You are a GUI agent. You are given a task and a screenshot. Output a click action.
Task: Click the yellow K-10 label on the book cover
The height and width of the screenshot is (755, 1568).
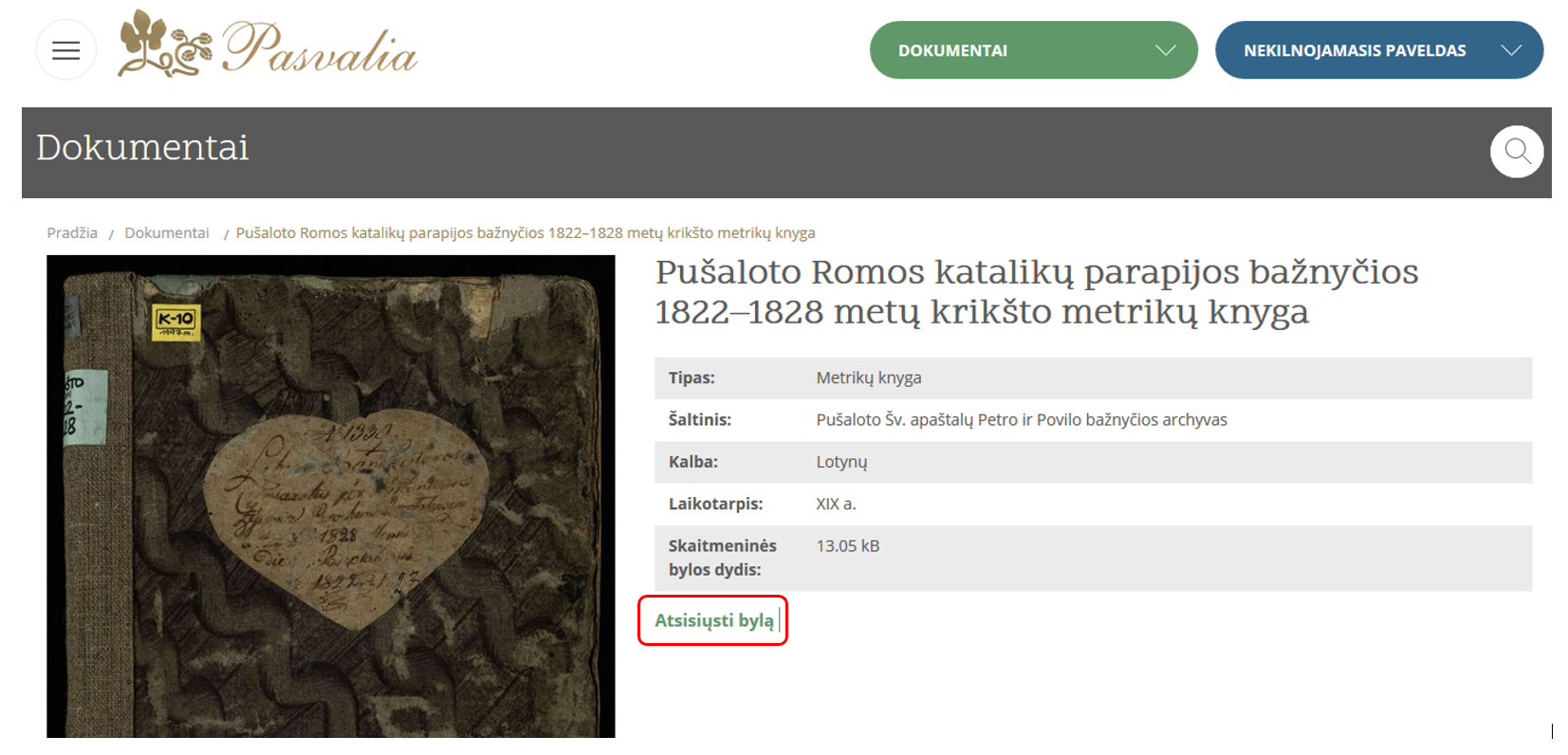175,321
